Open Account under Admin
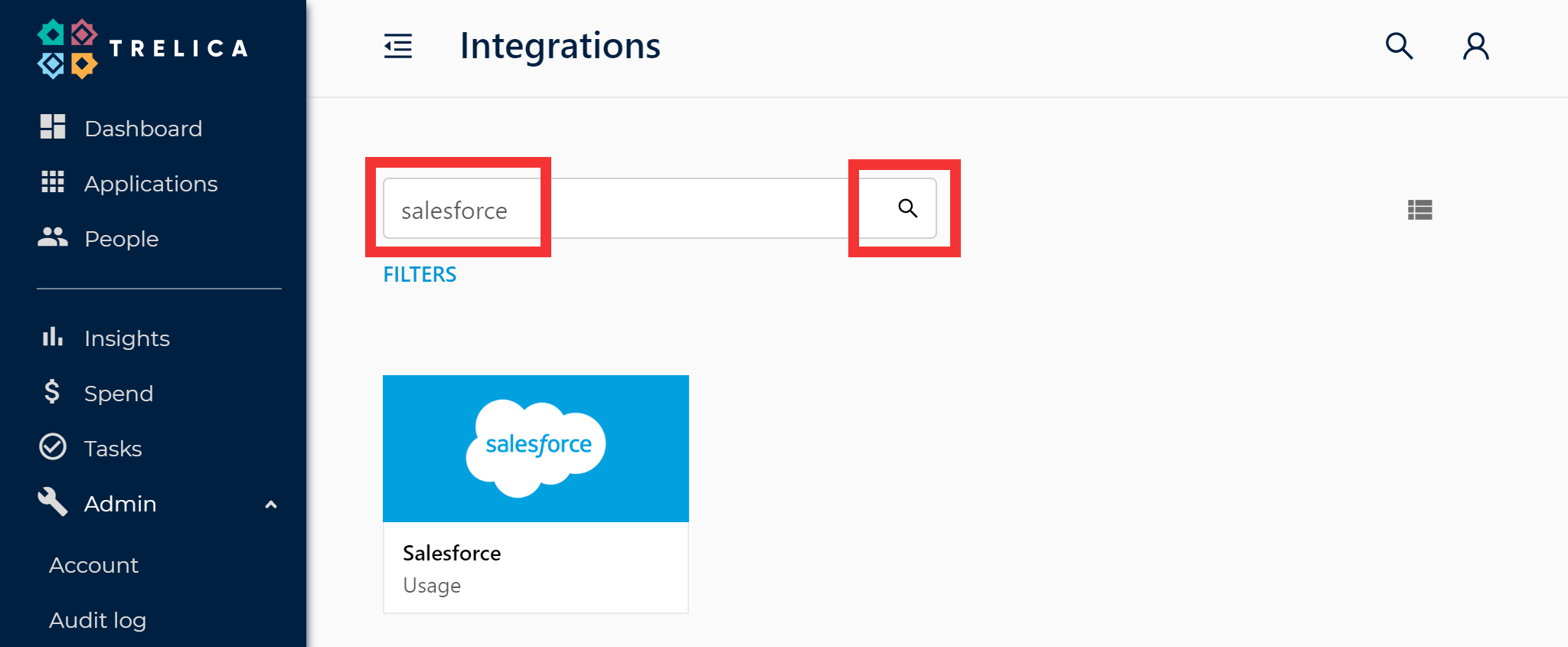This screenshot has height=647, width=1568. [93, 565]
